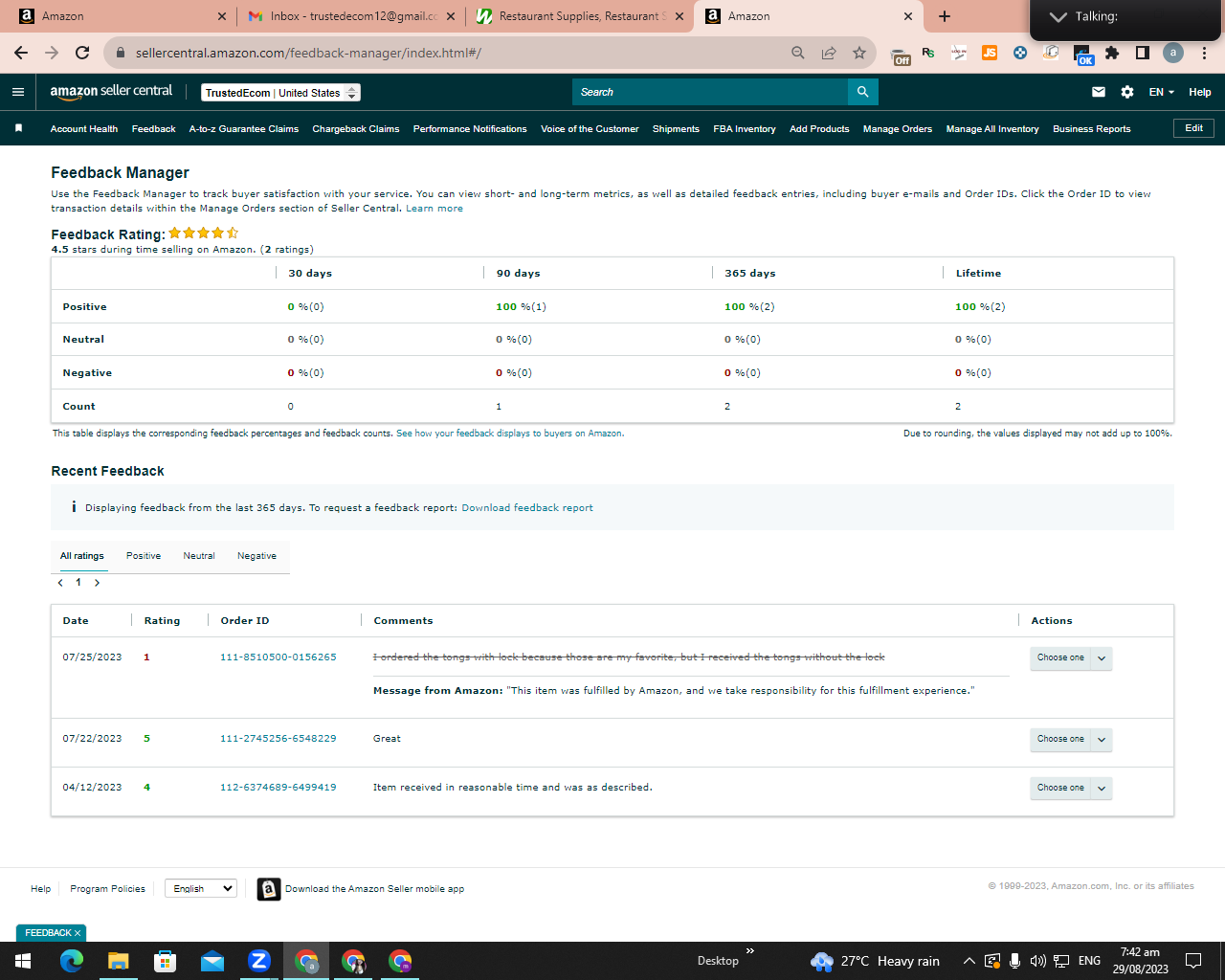Image resolution: width=1225 pixels, height=980 pixels.
Task: Open Voice of the Customer menu item
Action: (590, 129)
